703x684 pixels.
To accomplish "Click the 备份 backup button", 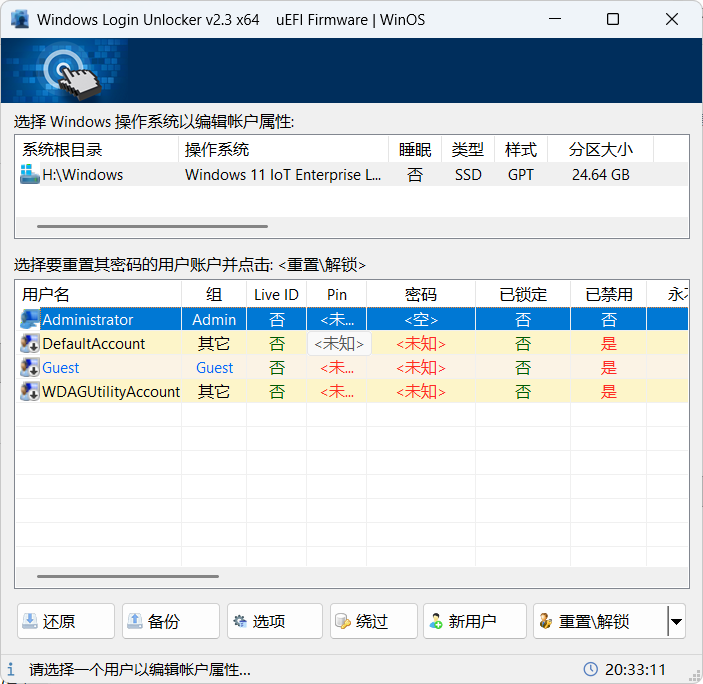I will click(x=171, y=621).
